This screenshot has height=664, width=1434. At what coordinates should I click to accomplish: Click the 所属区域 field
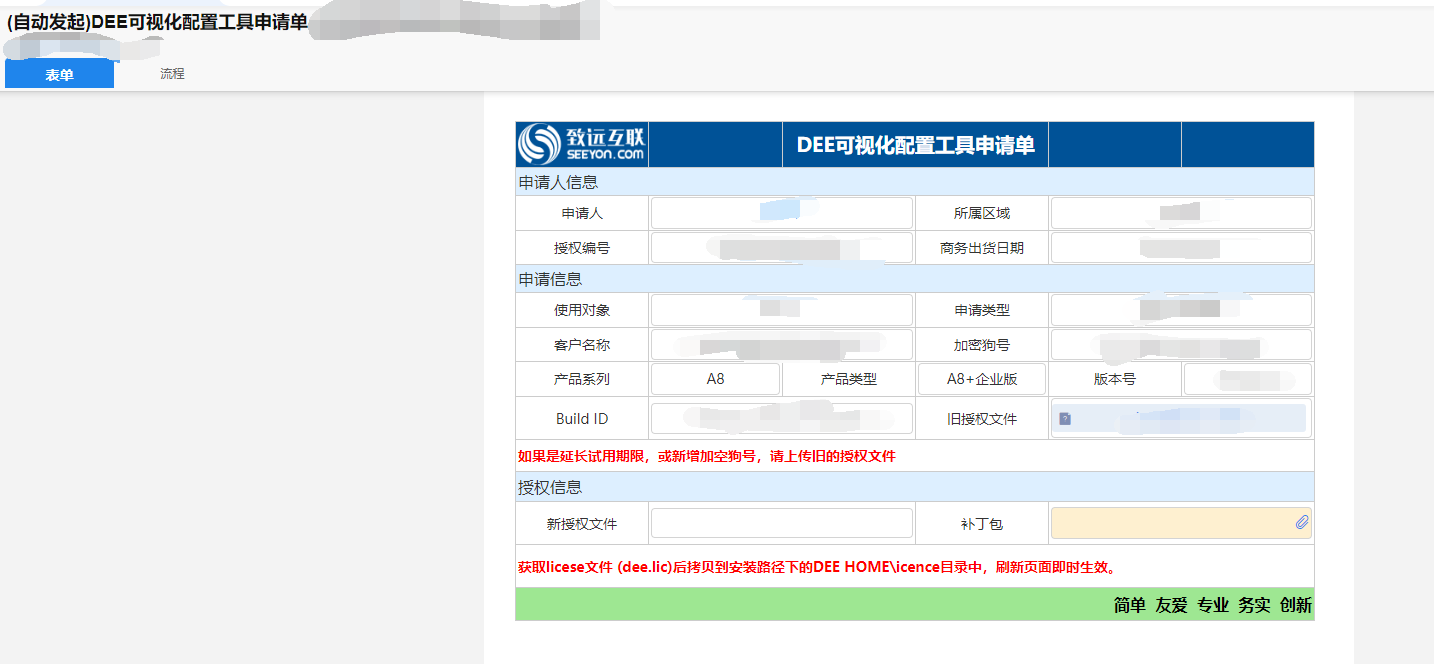point(1181,213)
